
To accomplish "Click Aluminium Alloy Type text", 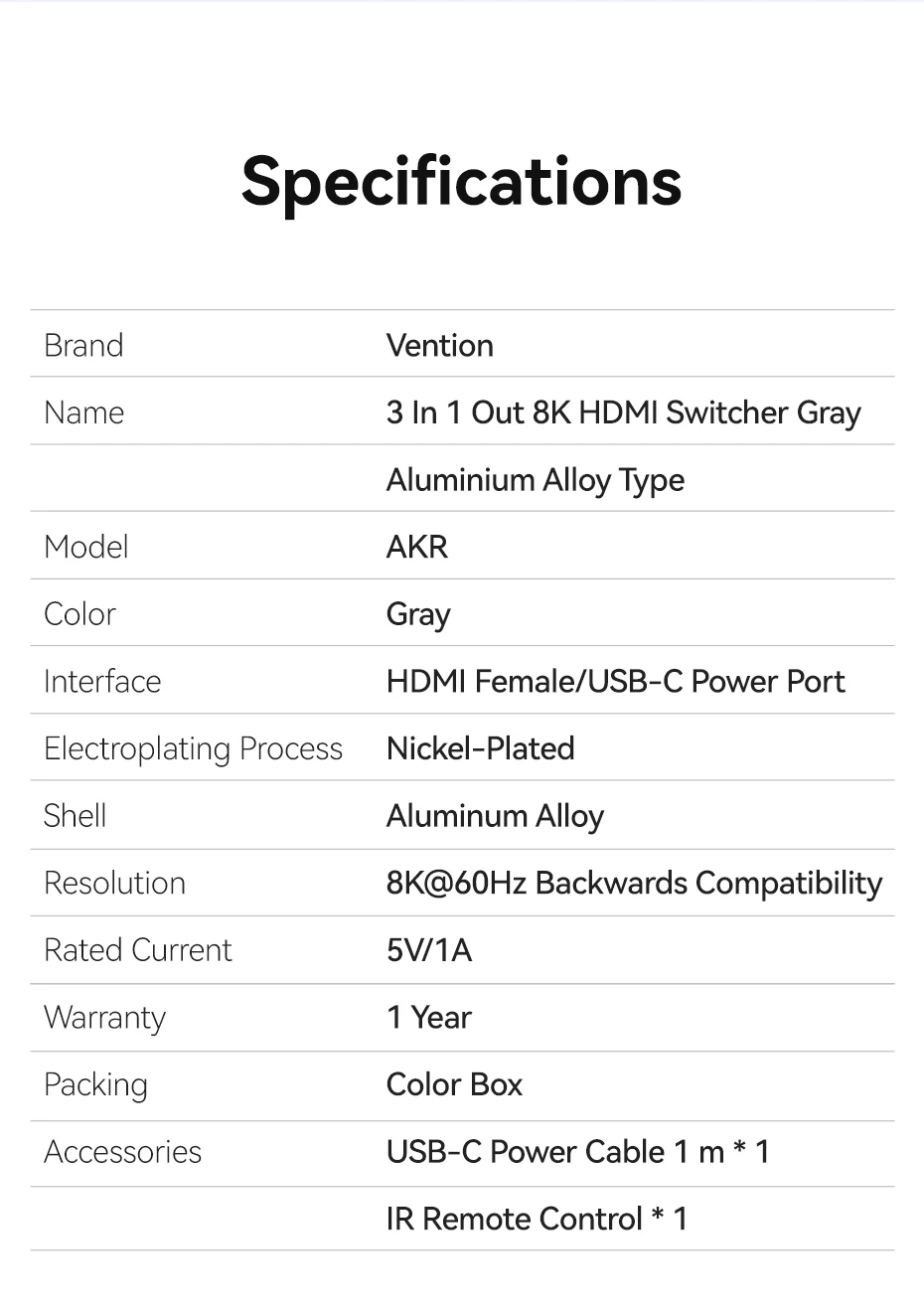I will (536, 481).
